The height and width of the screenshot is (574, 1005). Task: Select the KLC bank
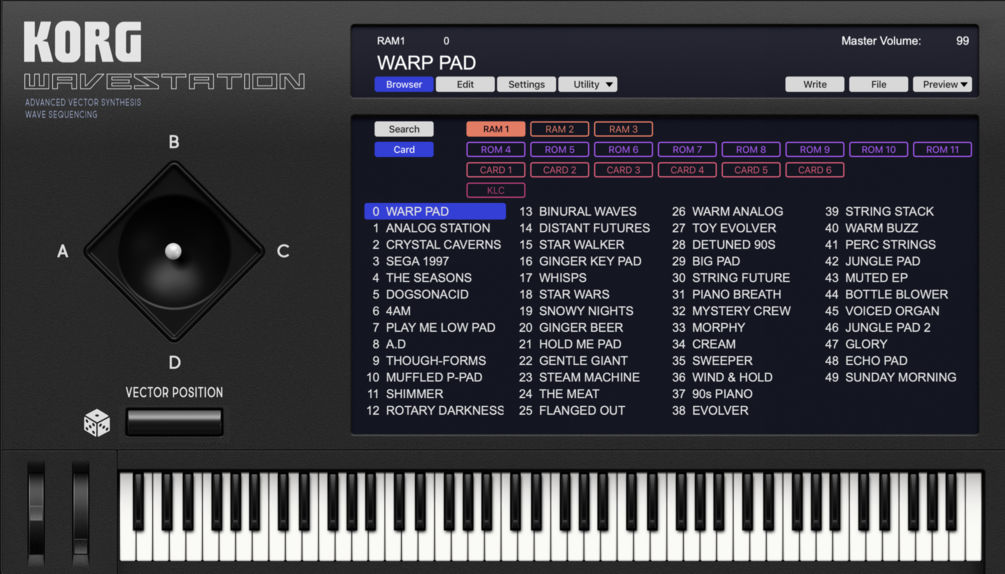[x=496, y=190]
